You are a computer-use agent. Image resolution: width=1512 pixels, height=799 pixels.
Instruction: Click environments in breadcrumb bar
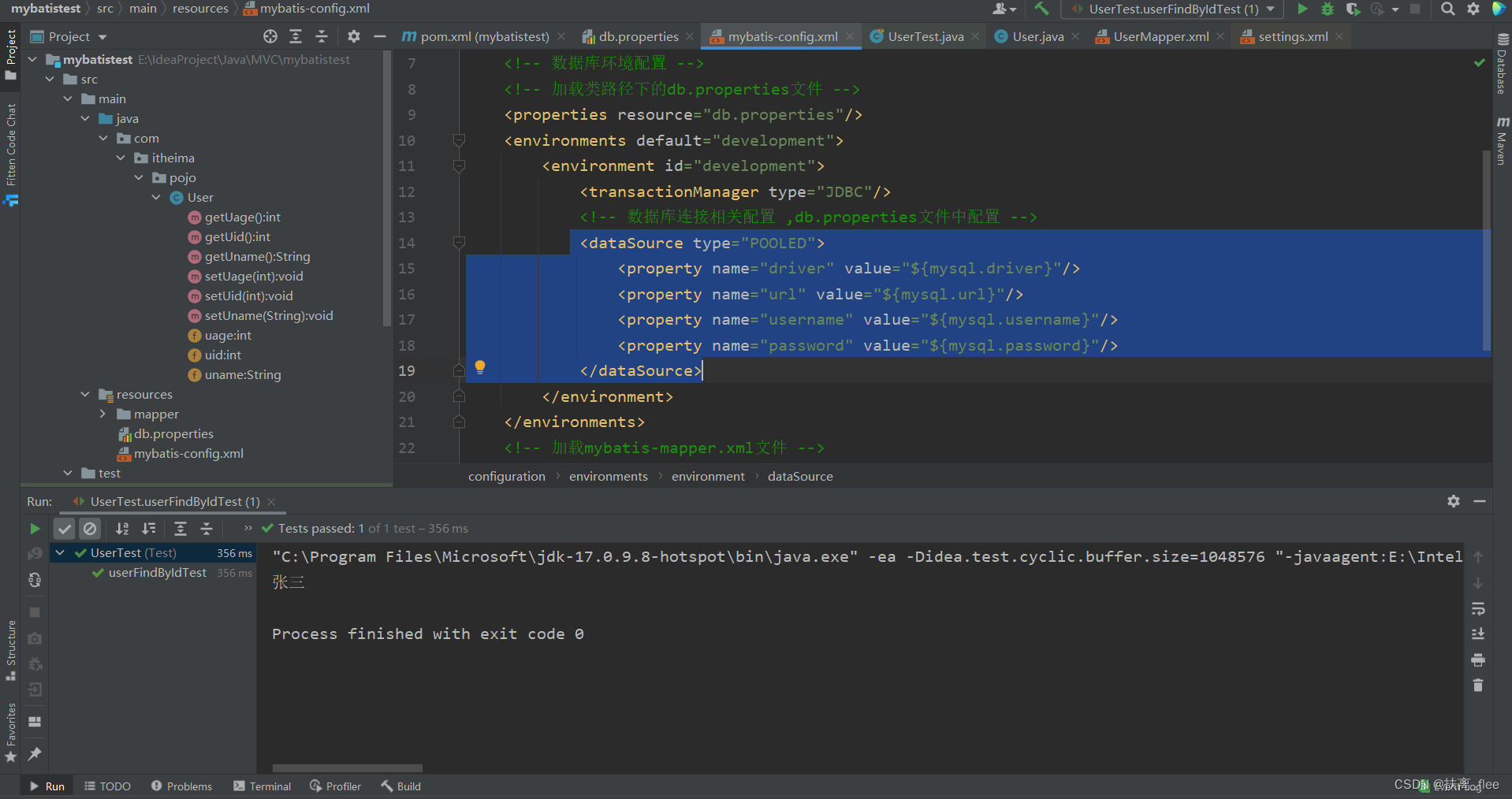(x=609, y=476)
